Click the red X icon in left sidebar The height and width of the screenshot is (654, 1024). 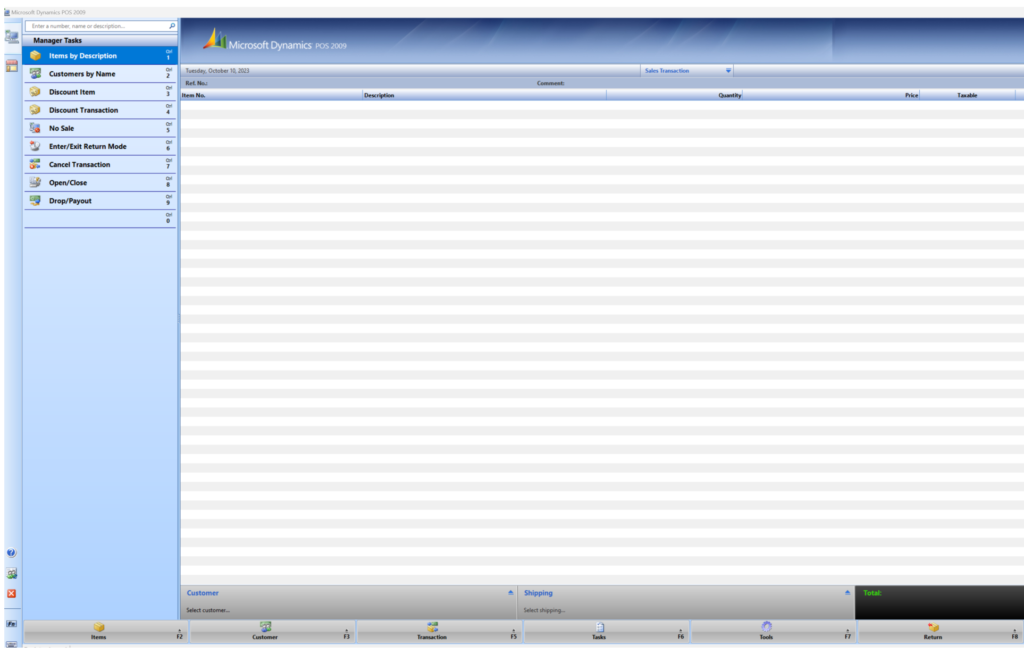pyautogui.click(x=11, y=593)
